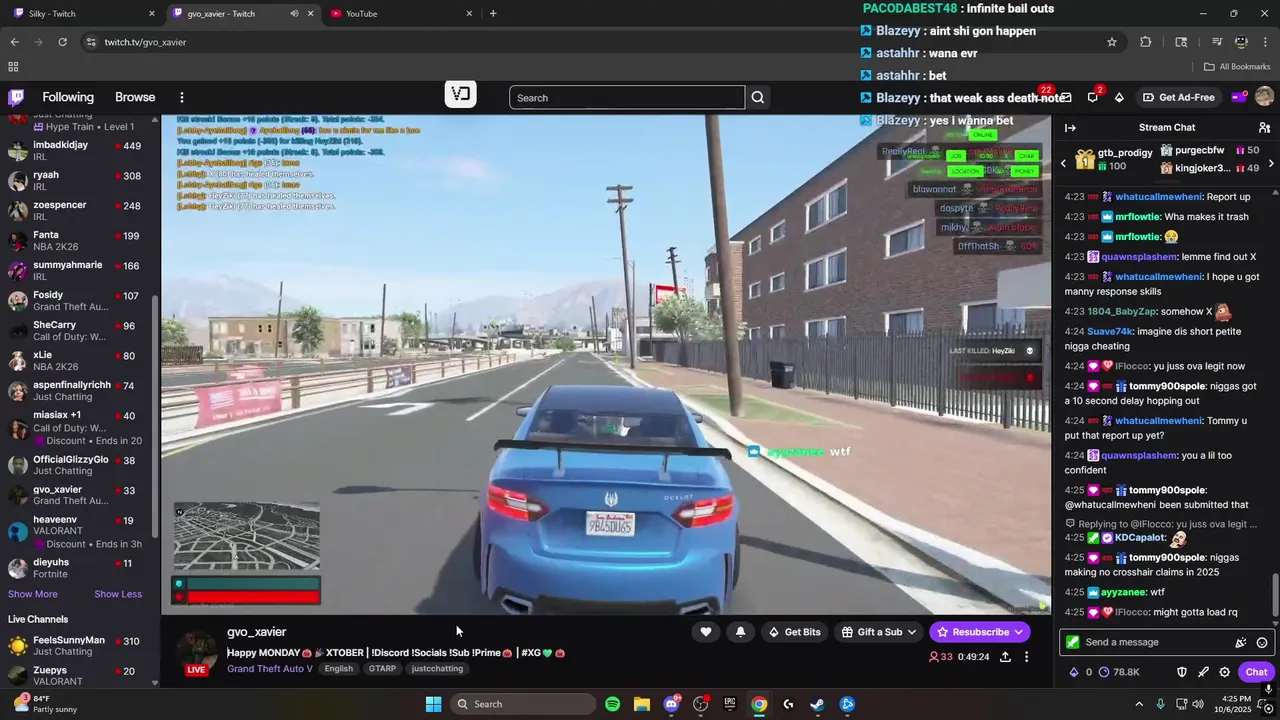Switch to the Silky - Twitch tab
This screenshot has width=1280, height=720.
coord(83,14)
